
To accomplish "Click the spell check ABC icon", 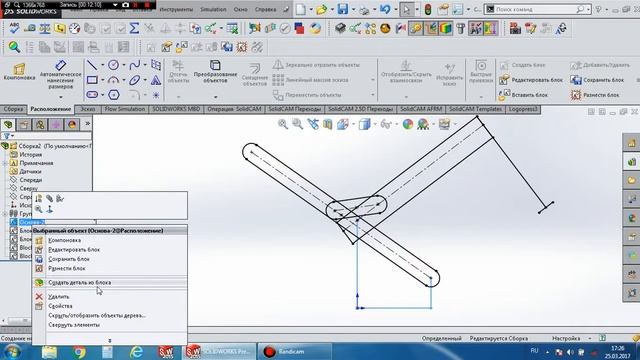I will pyautogui.click(x=14, y=28).
